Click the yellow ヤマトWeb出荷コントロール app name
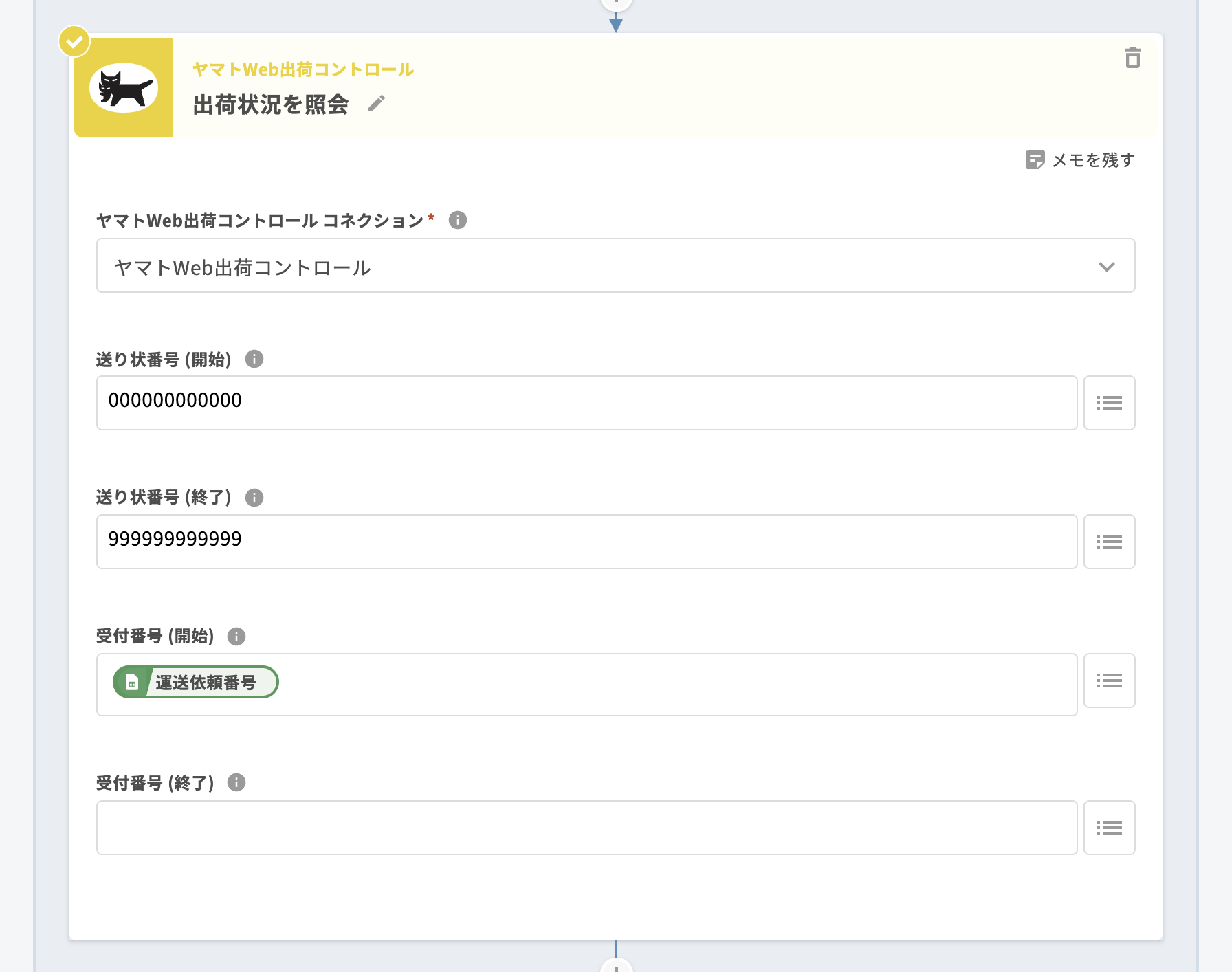The width and height of the screenshot is (1232, 972). 303,69
